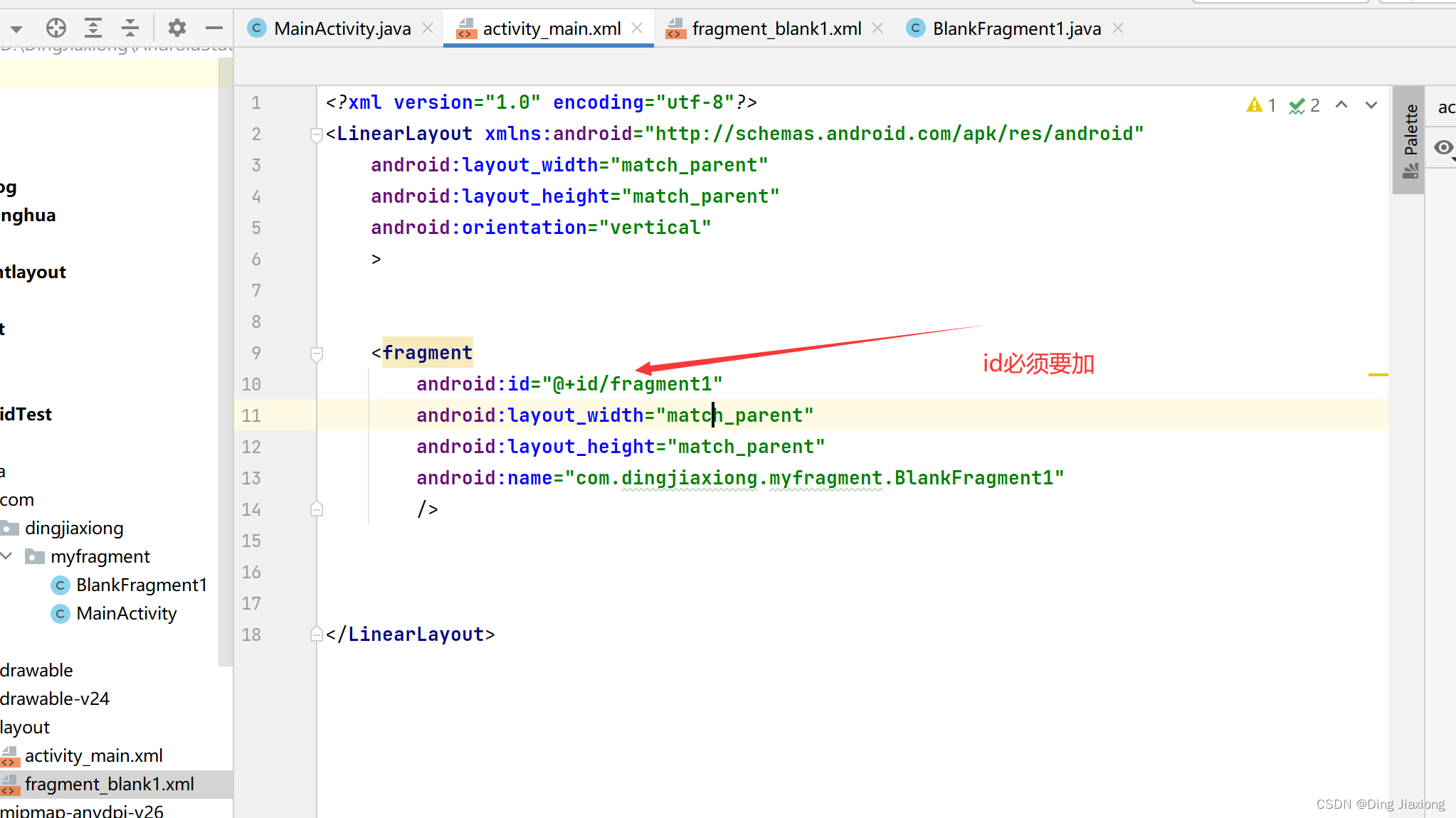Close the fragment_blank1.xml tab
1456x818 pixels.
coord(877,28)
